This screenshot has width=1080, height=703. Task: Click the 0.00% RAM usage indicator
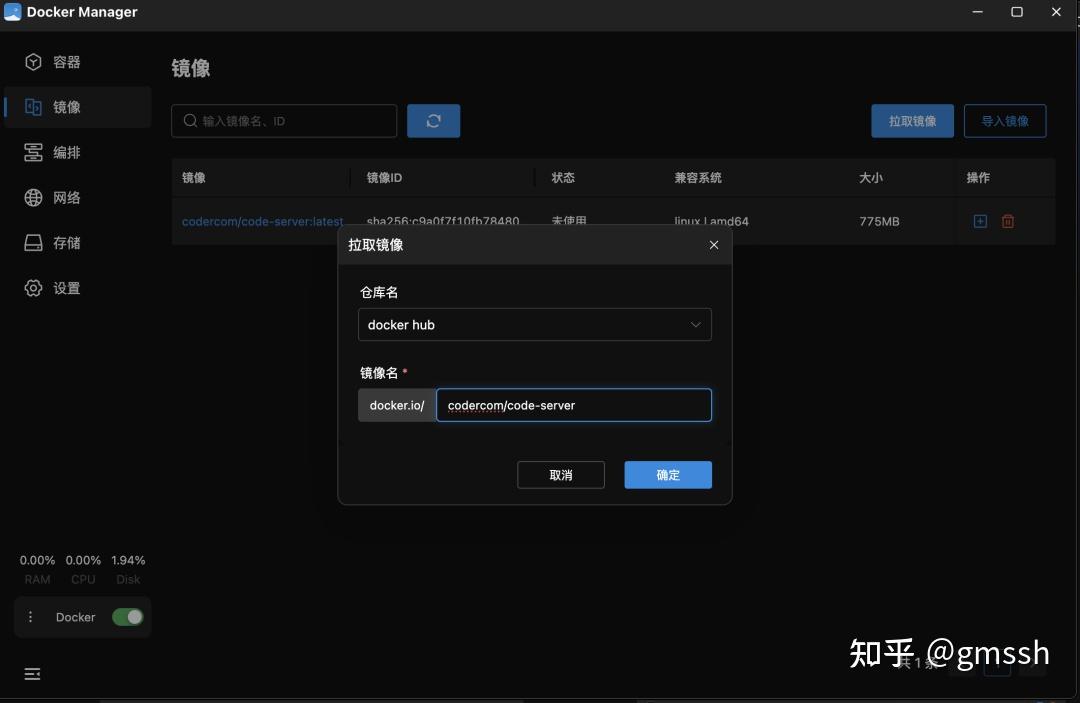pos(37,569)
